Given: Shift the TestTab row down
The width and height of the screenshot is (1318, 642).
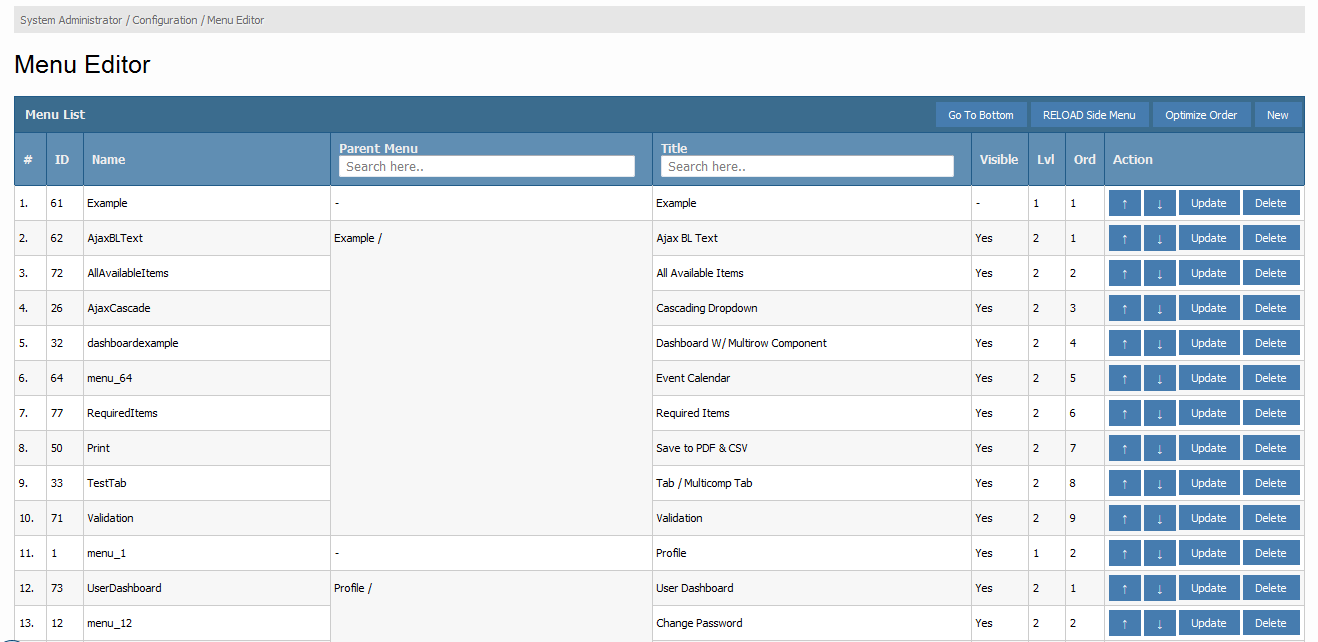Looking at the screenshot, I should 1159,483.
